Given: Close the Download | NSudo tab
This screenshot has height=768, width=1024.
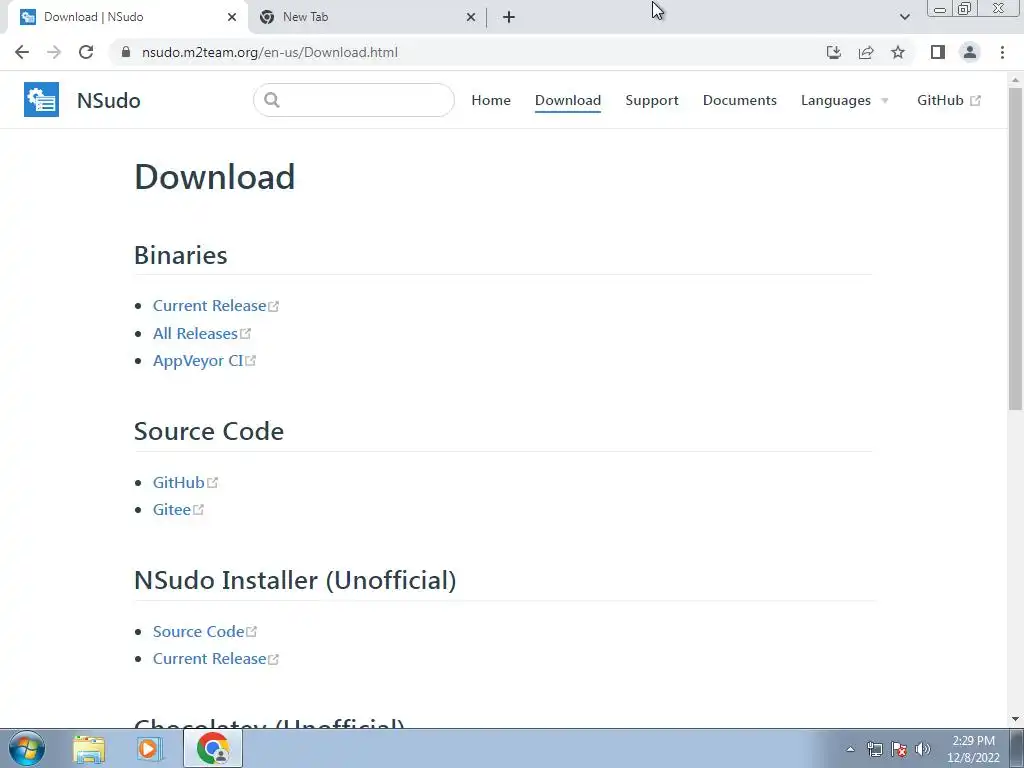Looking at the screenshot, I should [x=232, y=17].
